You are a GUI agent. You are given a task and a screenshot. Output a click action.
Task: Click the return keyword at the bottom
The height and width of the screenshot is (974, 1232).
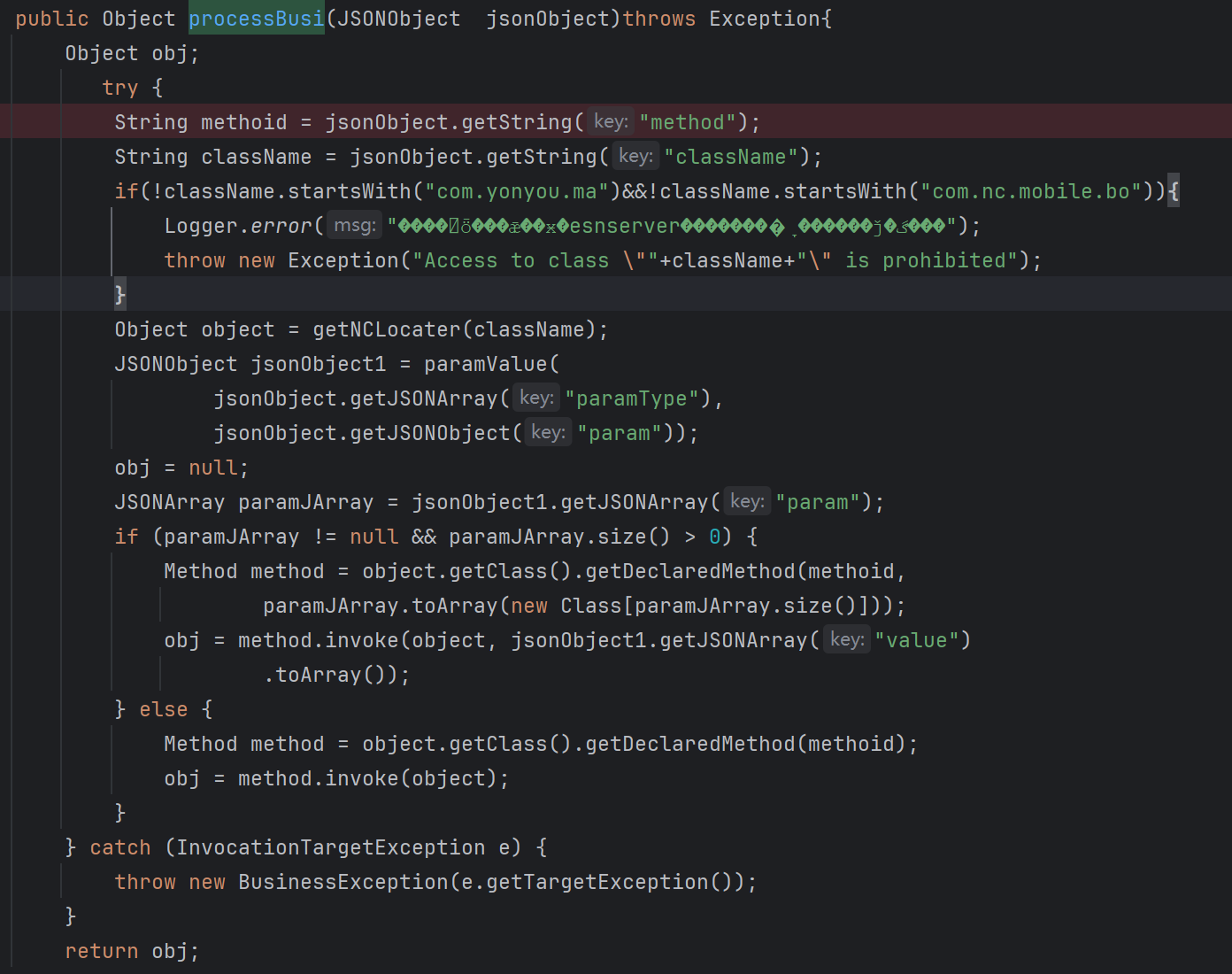click(101, 951)
